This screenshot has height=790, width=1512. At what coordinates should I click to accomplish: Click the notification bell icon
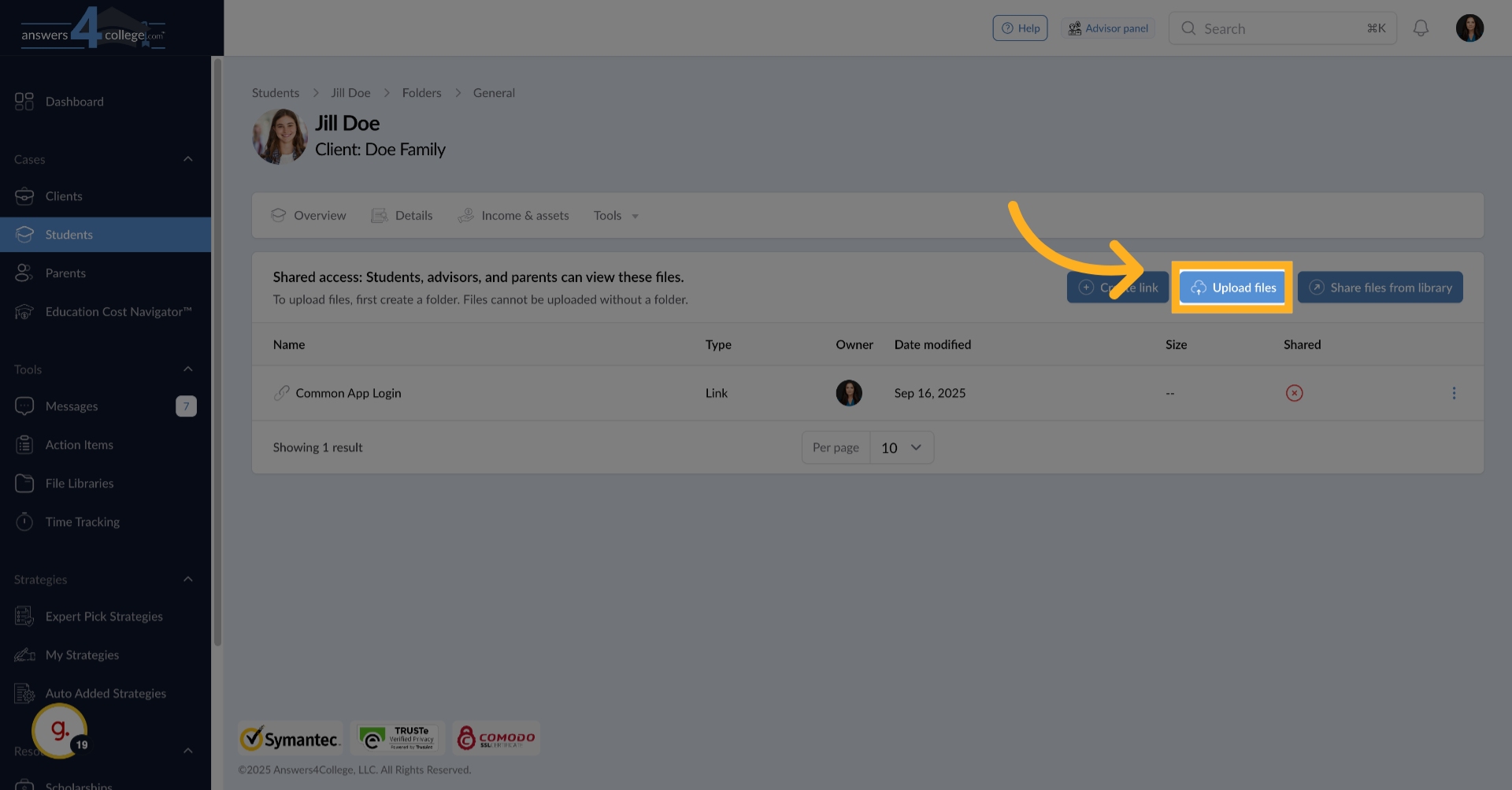click(1421, 28)
